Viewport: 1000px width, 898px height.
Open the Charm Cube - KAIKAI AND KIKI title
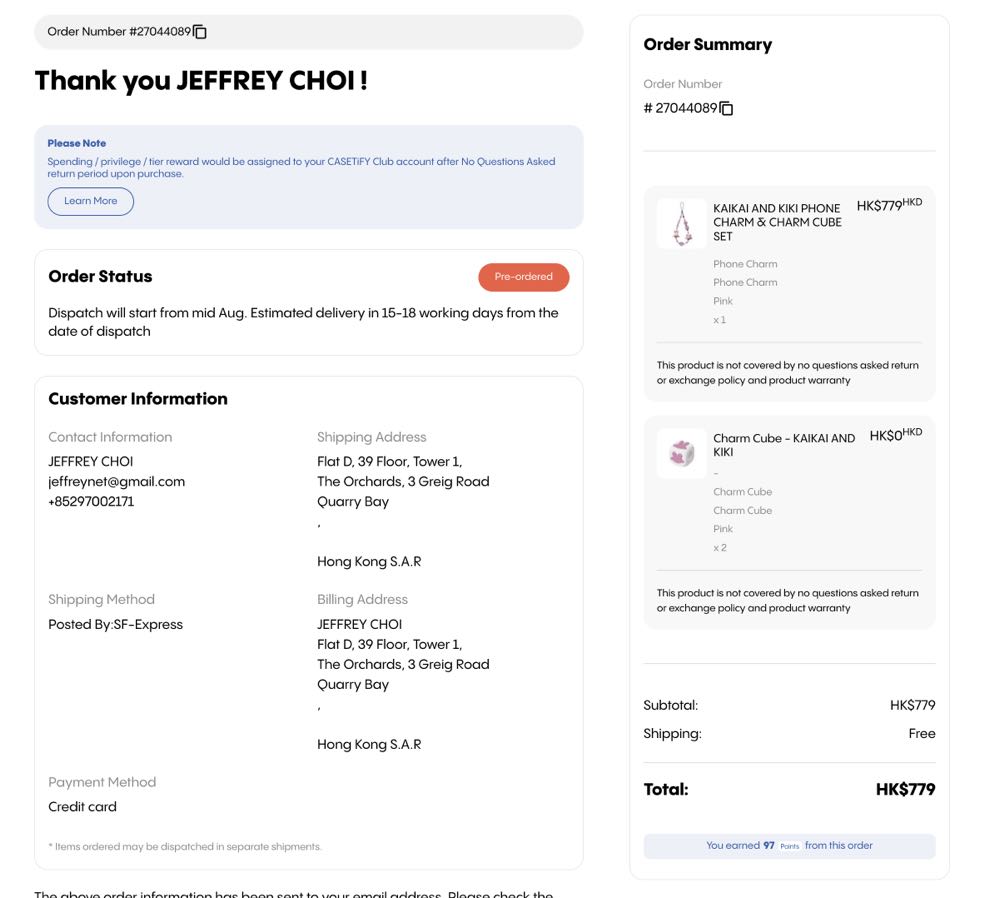tap(783, 445)
